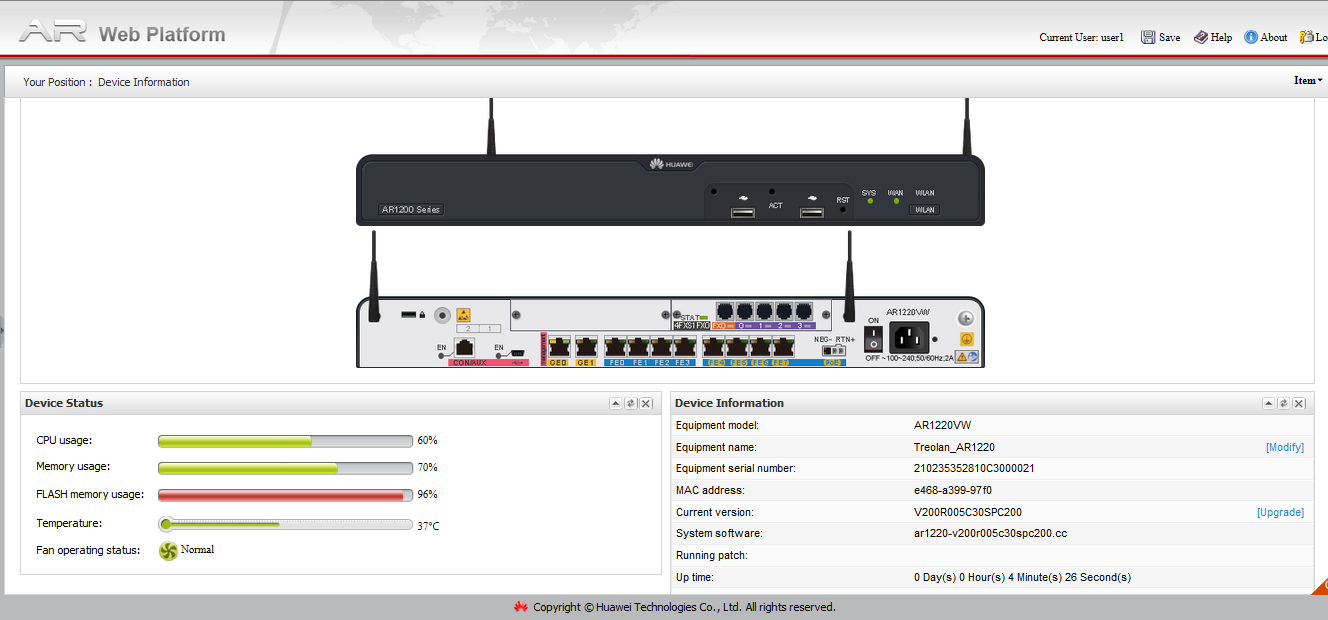This screenshot has height=620, width=1328.
Task: Click Upgrade link for current version
Action: (1280, 512)
